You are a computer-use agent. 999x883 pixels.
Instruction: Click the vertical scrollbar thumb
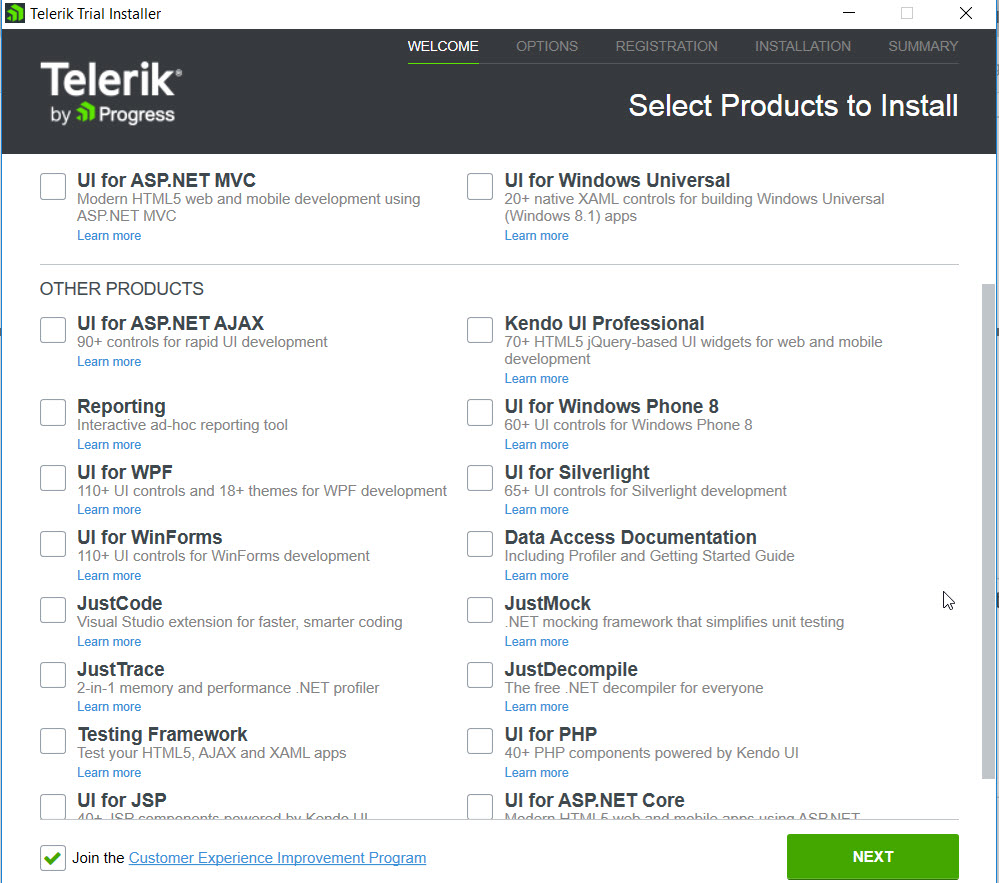click(x=989, y=530)
